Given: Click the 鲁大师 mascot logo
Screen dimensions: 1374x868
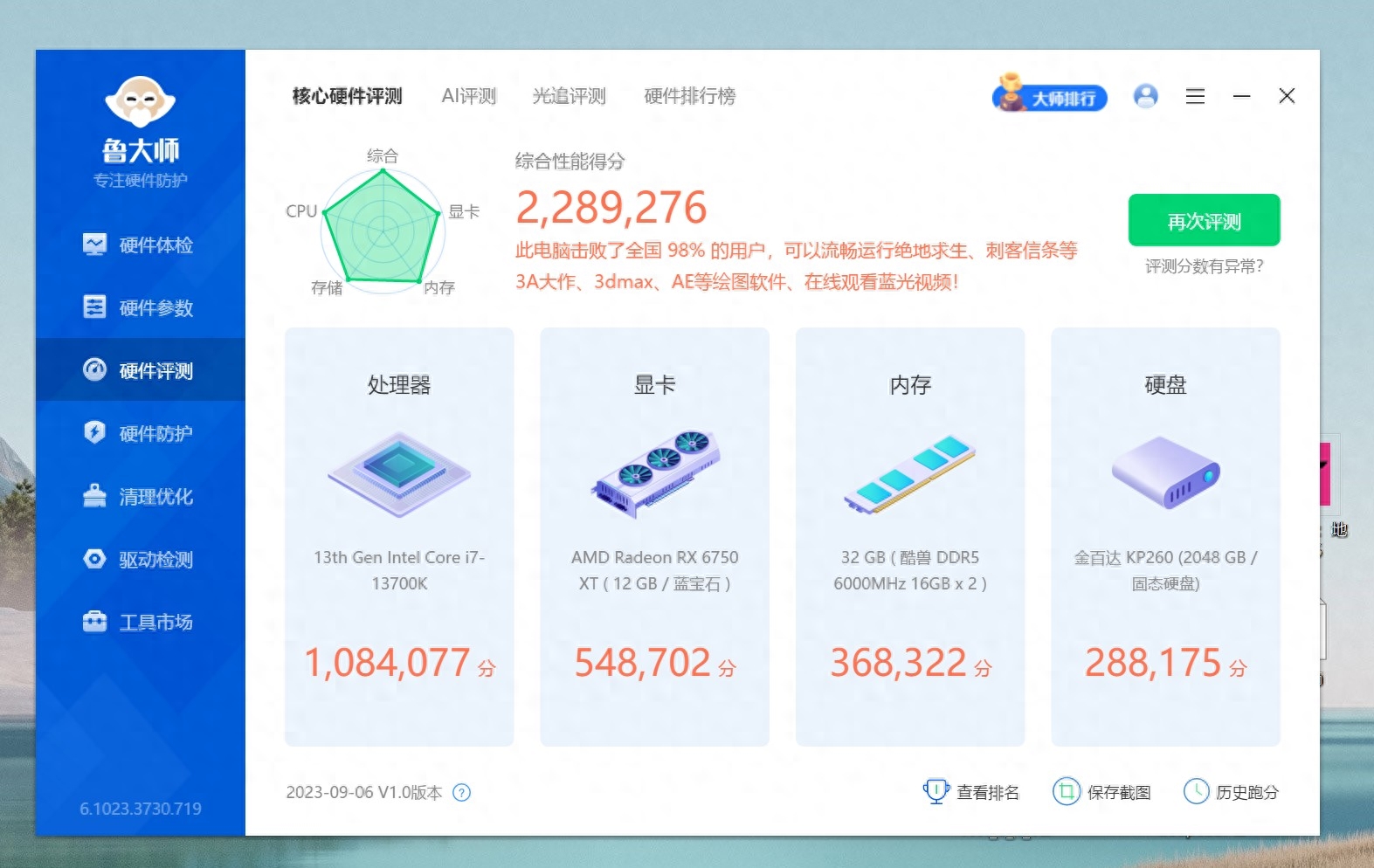Looking at the screenshot, I should [141, 101].
